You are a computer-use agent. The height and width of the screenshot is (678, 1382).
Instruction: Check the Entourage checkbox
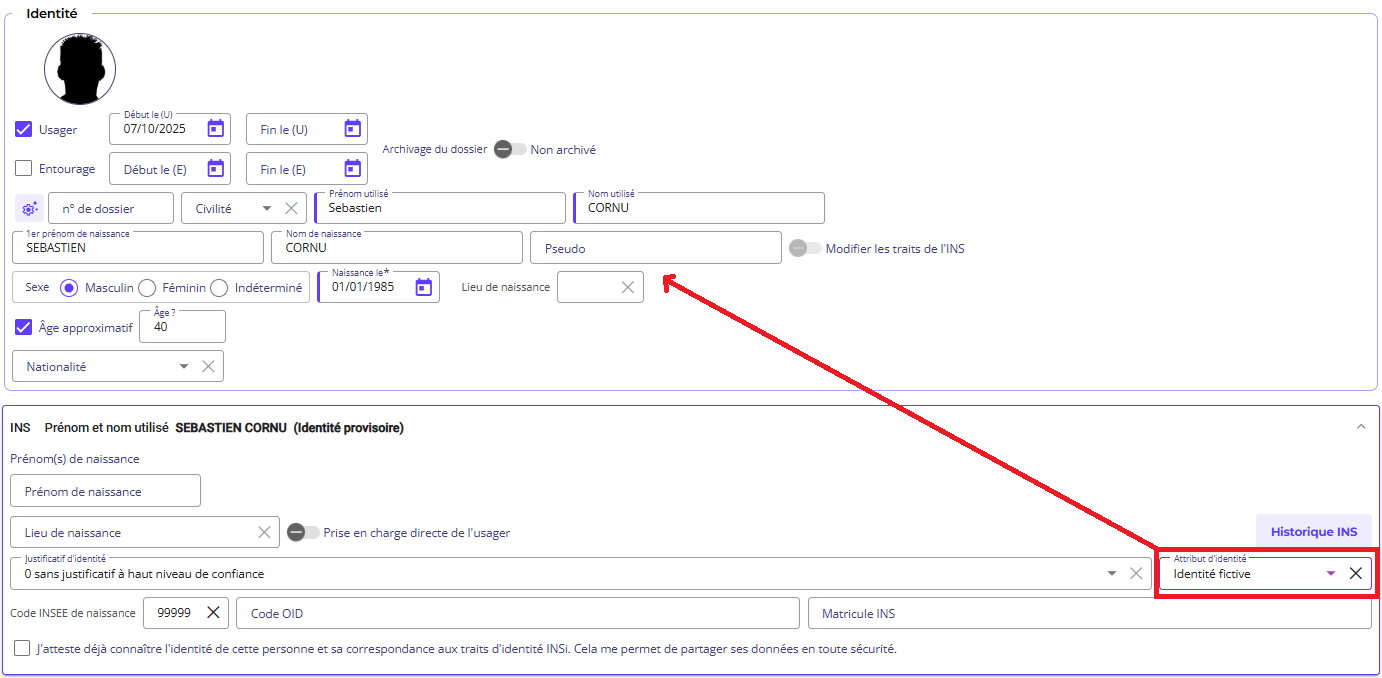click(24, 168)
